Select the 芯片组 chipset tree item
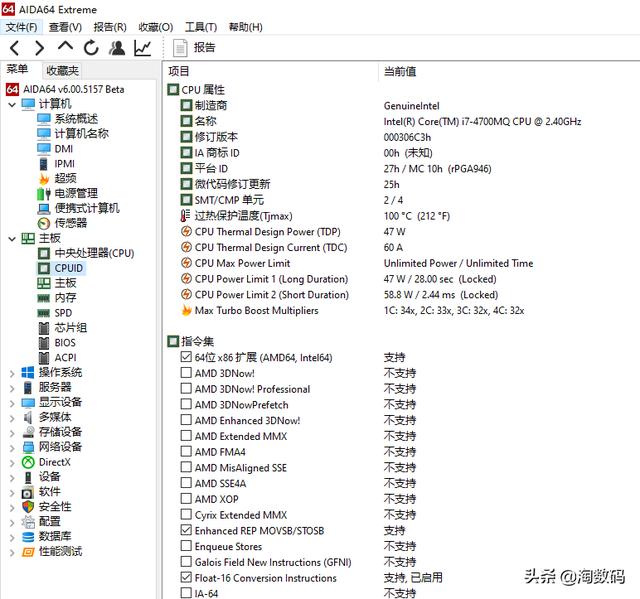The height and width of the screenshot is (599, 640). point(71,328)
